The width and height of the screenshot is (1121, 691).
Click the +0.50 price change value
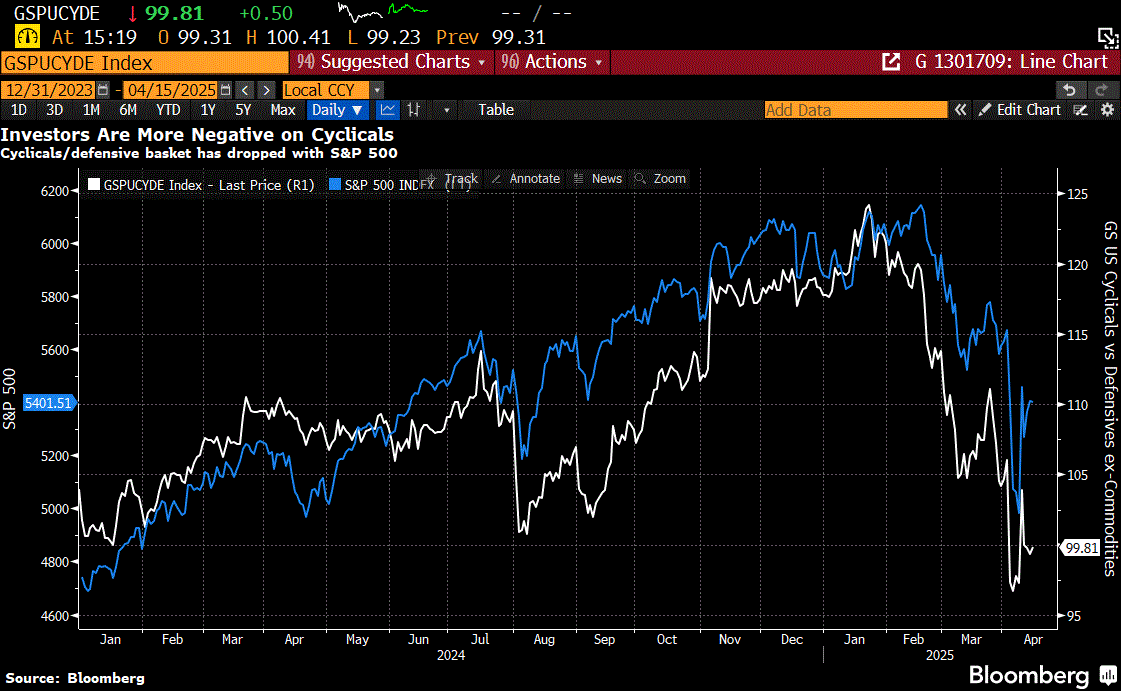(x=266, y=13)
